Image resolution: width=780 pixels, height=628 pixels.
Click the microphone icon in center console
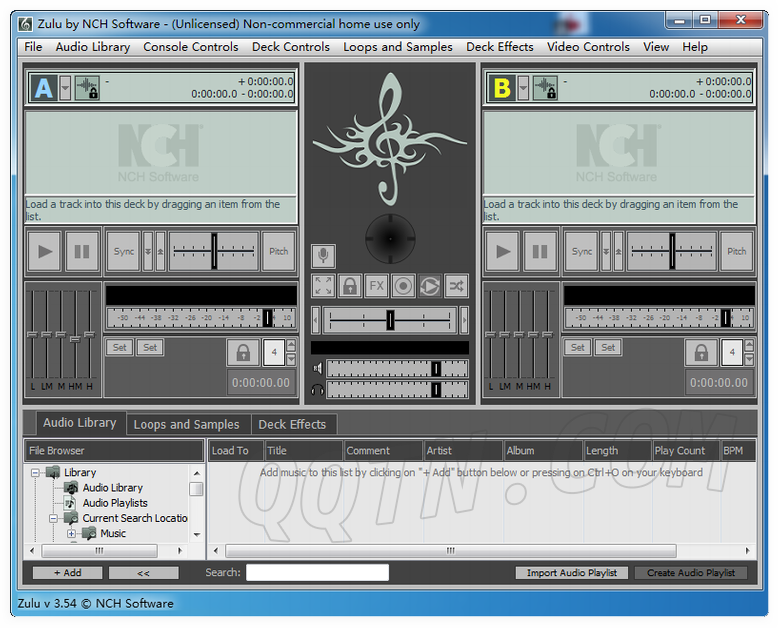pos(323,256)
